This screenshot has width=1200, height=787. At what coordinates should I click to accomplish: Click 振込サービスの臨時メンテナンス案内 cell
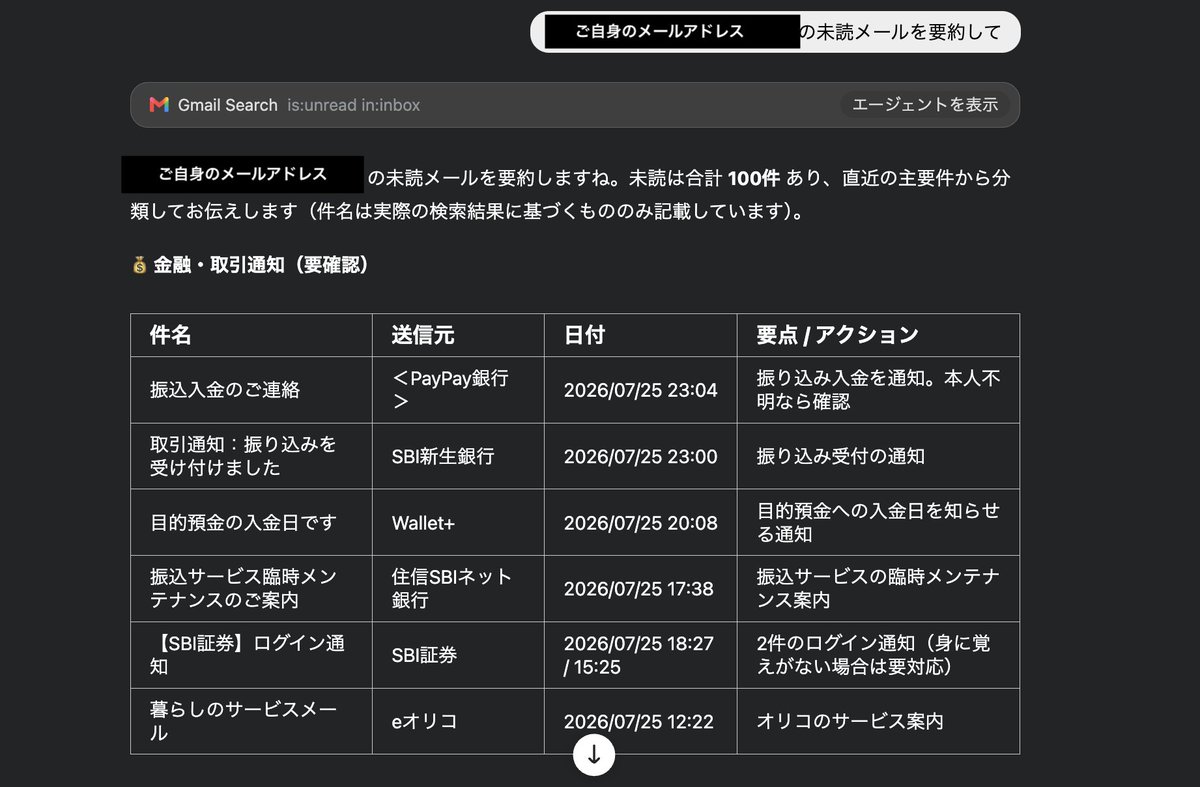click(x=879, y=588)
